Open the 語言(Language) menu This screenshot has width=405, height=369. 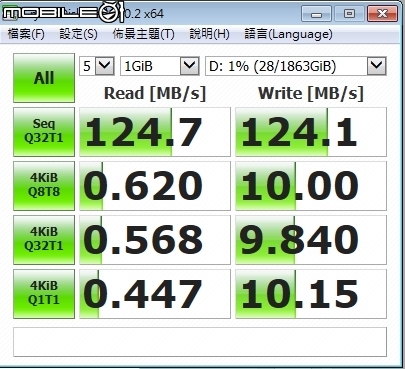click(288, 34)
